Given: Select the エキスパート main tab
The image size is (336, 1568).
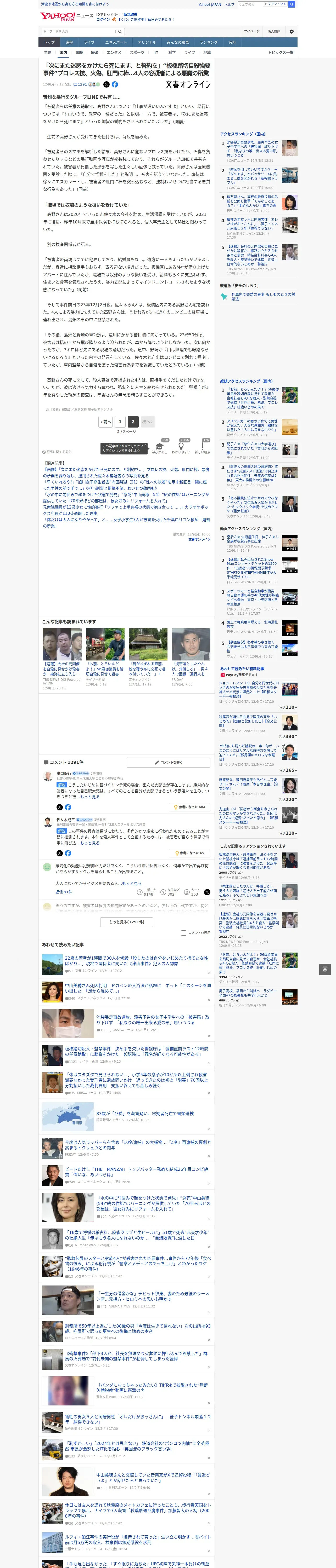Looking at the screenshot, I should coord(116,43).
